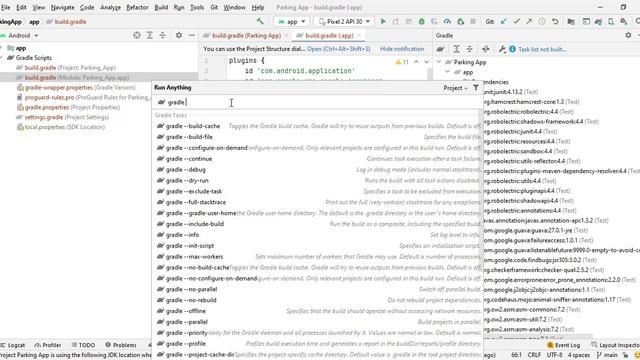640x360 pixels.
Task: Select gradle --dry-run task
Action: (318, 180)
